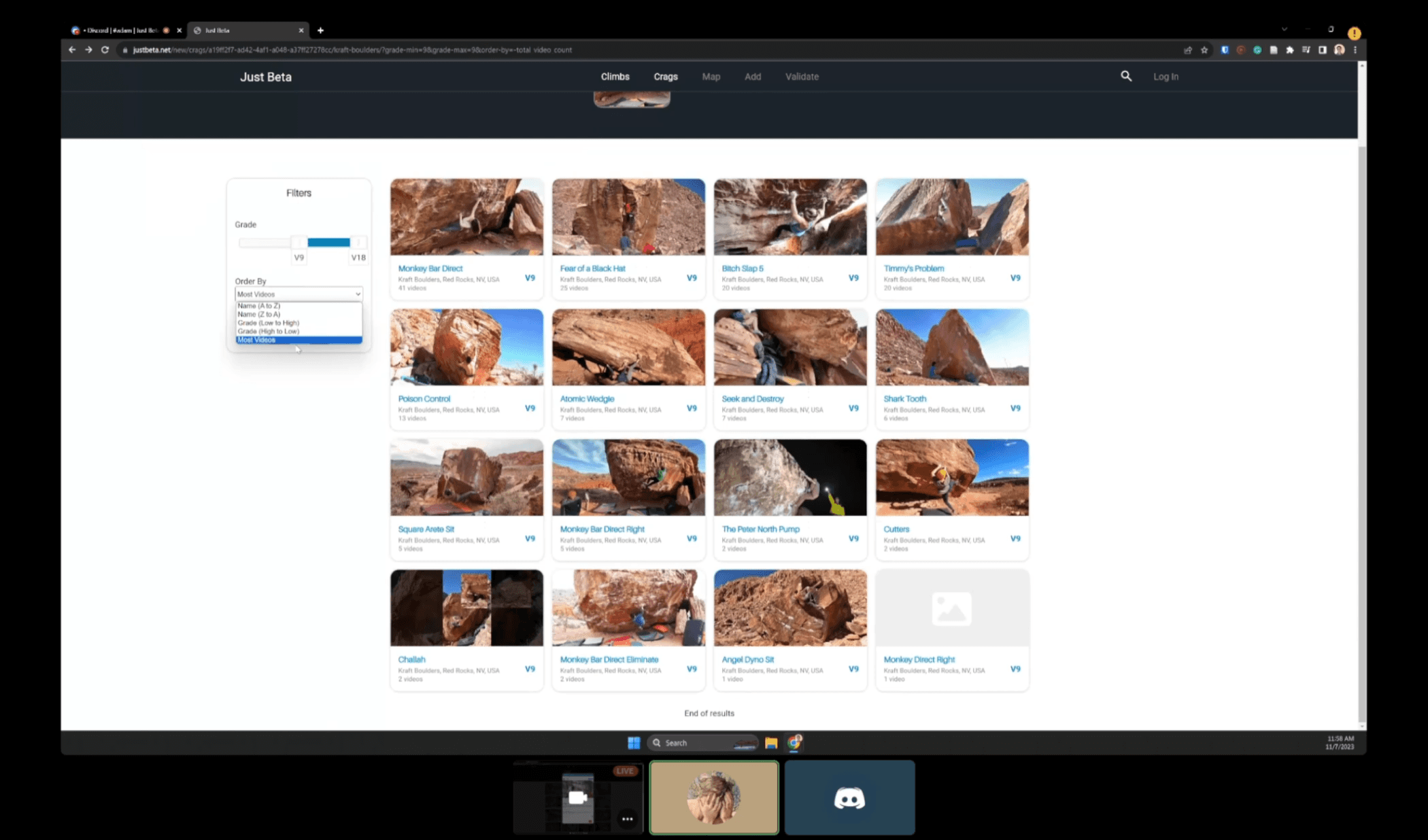This screenshot has width=1428, height=840.
Task: Choose Grade (Low to High) option
Action: [x=268, y=323]
